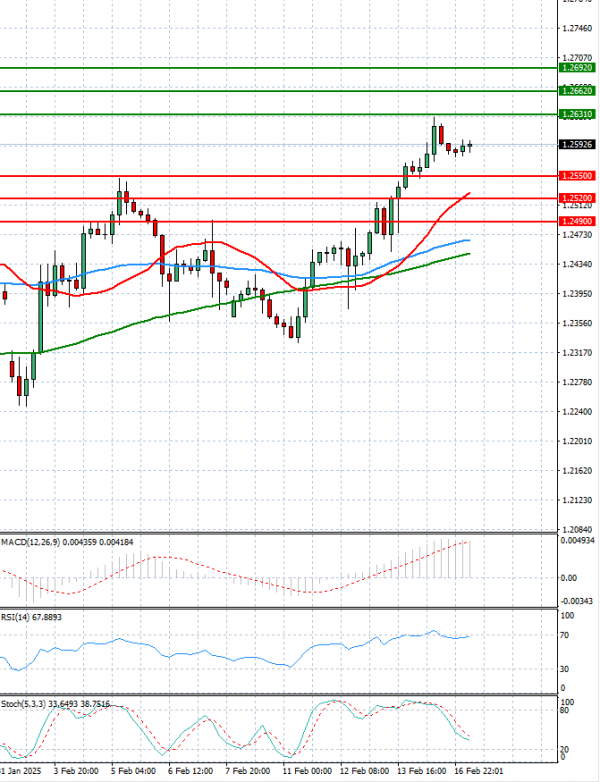The width and height of the screenshot is (600, 782).
Task: Click the 1.22780 price scale value
Action: point(577,382)
